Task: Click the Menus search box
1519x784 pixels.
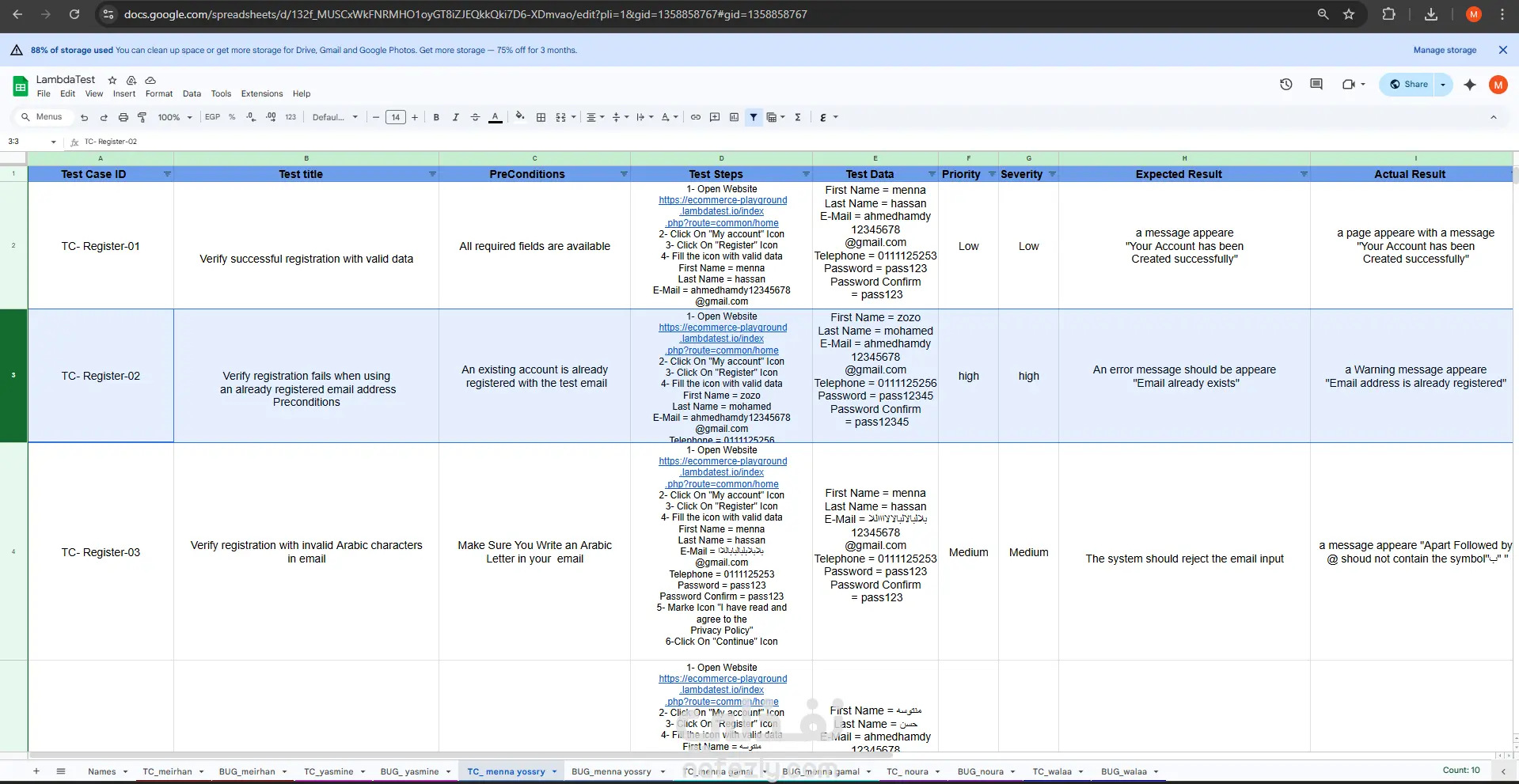Action: [x=44, y=117]
